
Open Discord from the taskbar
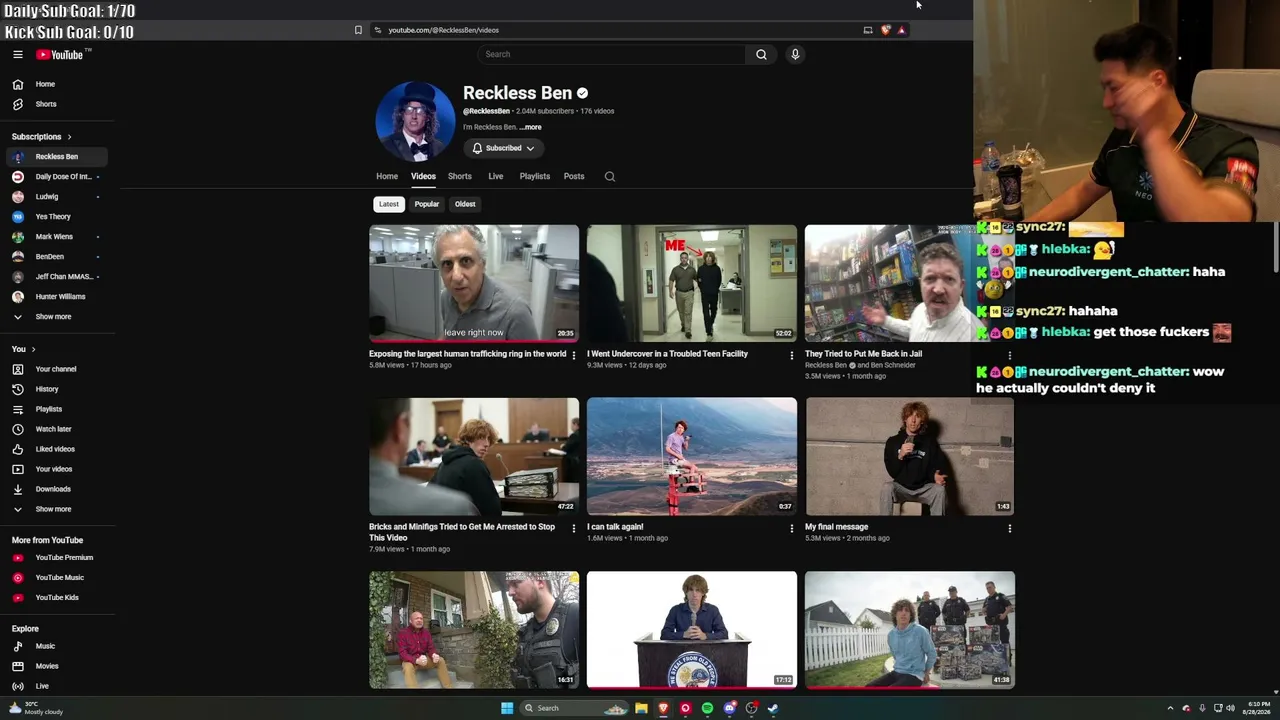point(729,708)
